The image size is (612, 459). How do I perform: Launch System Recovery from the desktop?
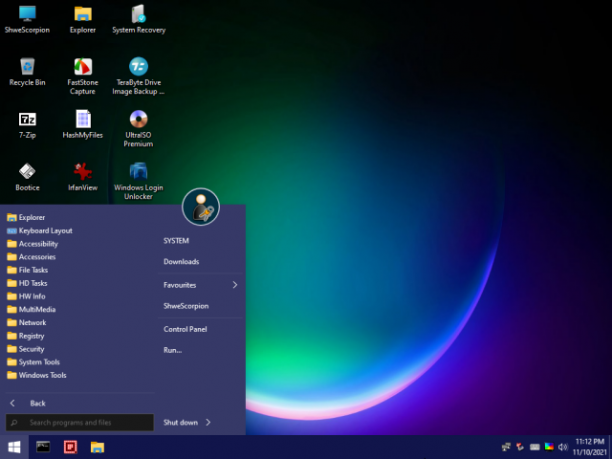(139, 20)
